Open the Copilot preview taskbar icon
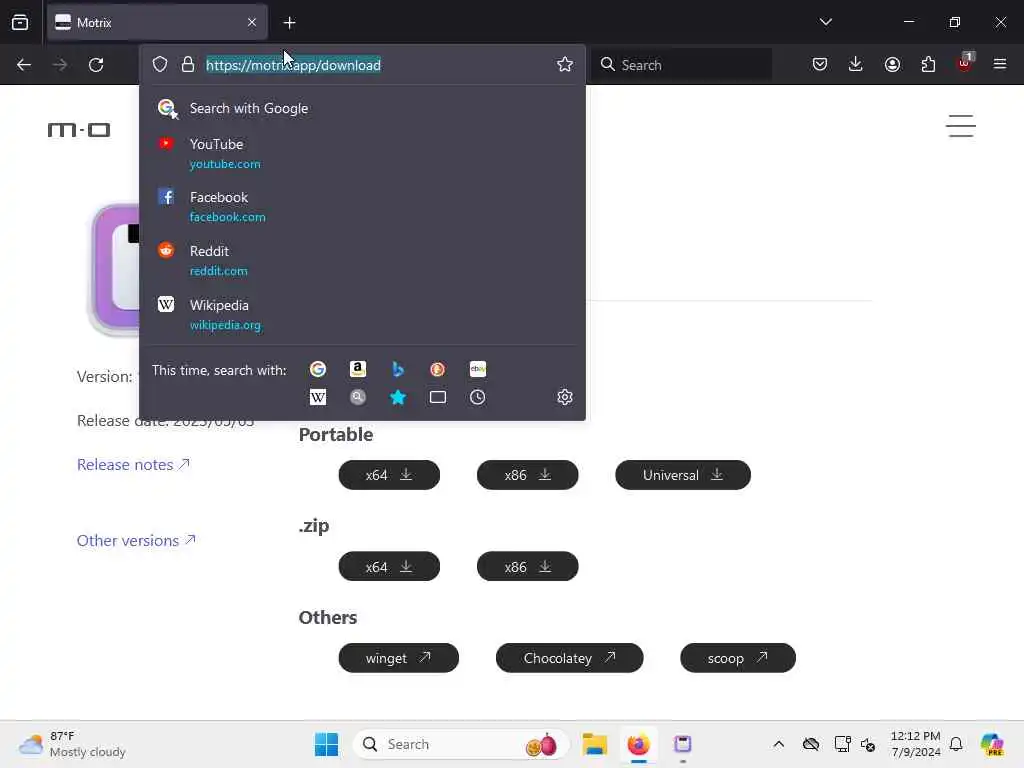Viewport: 1024px width, 768px height. 992,744
